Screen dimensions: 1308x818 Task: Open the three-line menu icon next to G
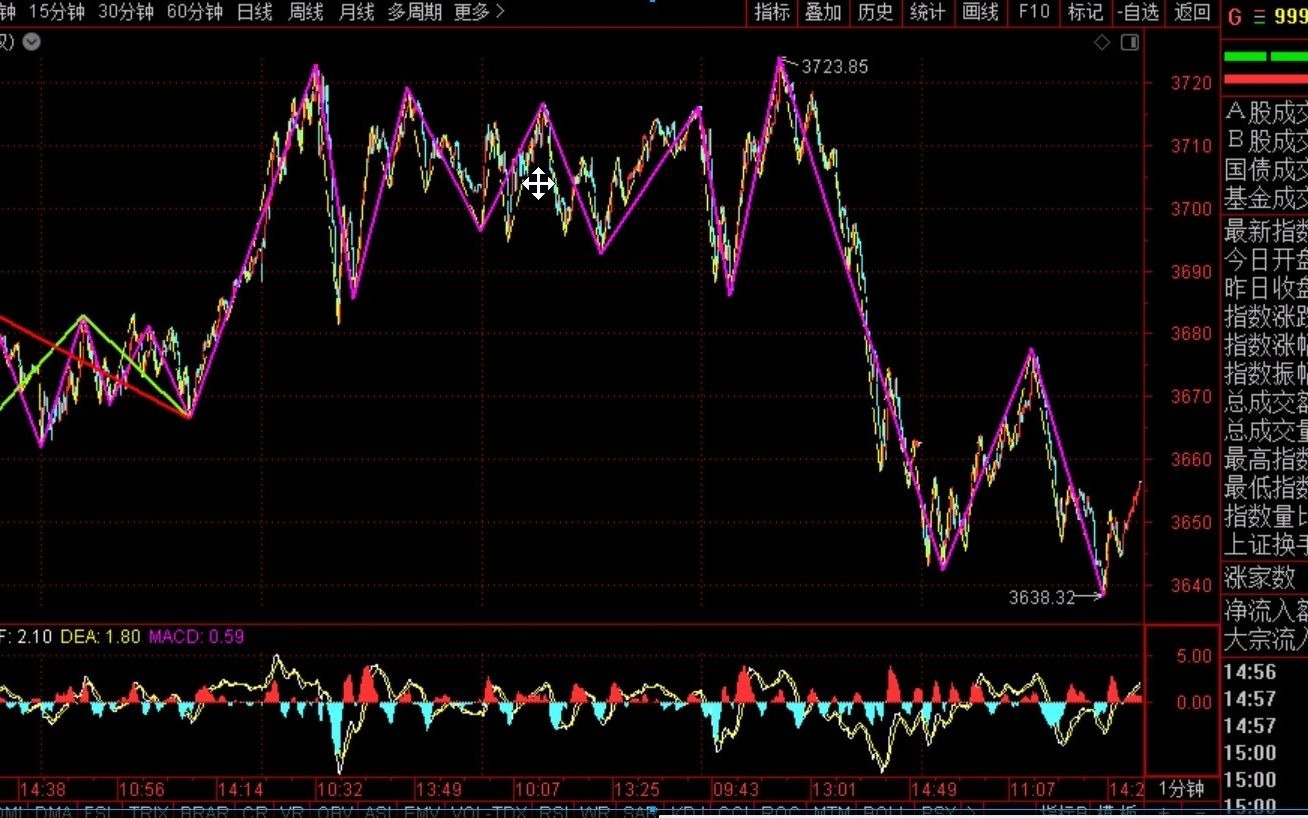[x=1258, y=16]
